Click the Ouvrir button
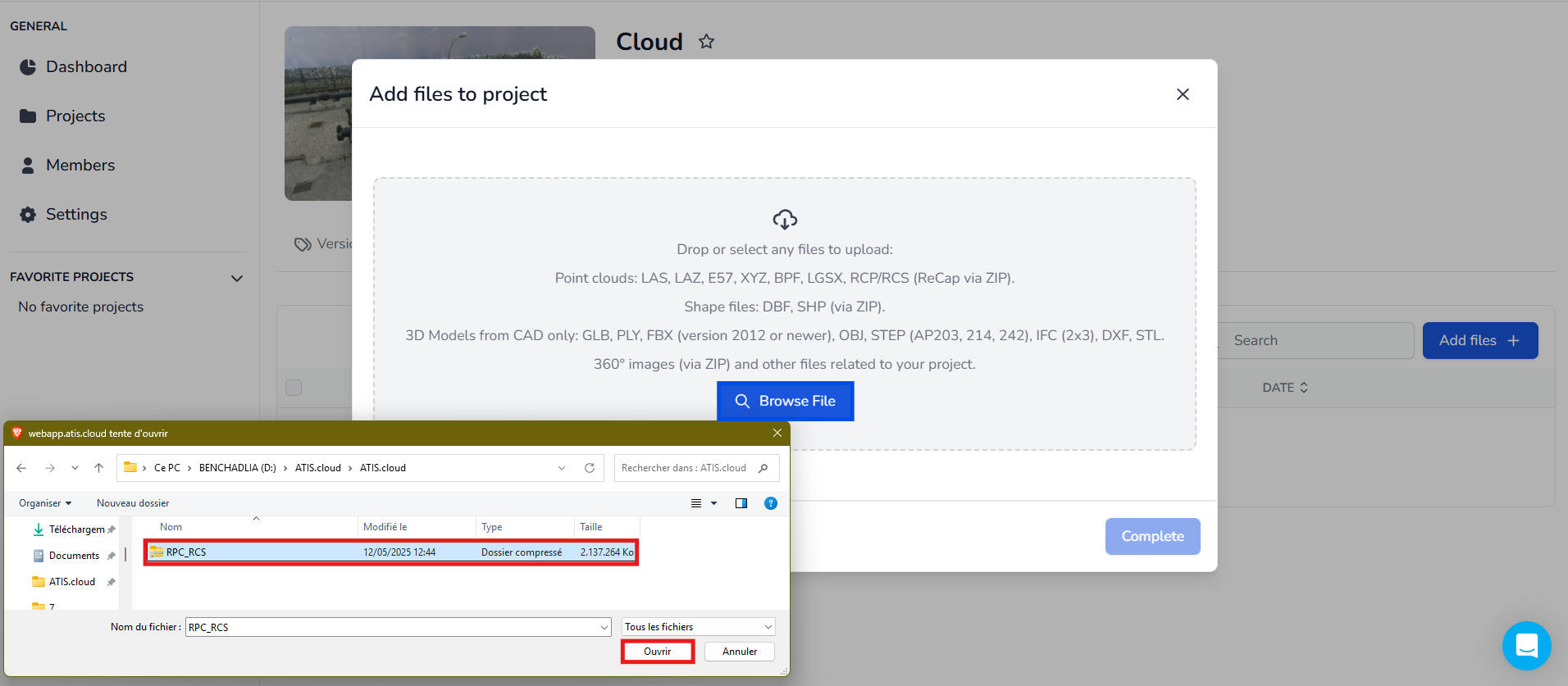The width and height of the screenshot is (1568, 686). [x=657, y=652]
